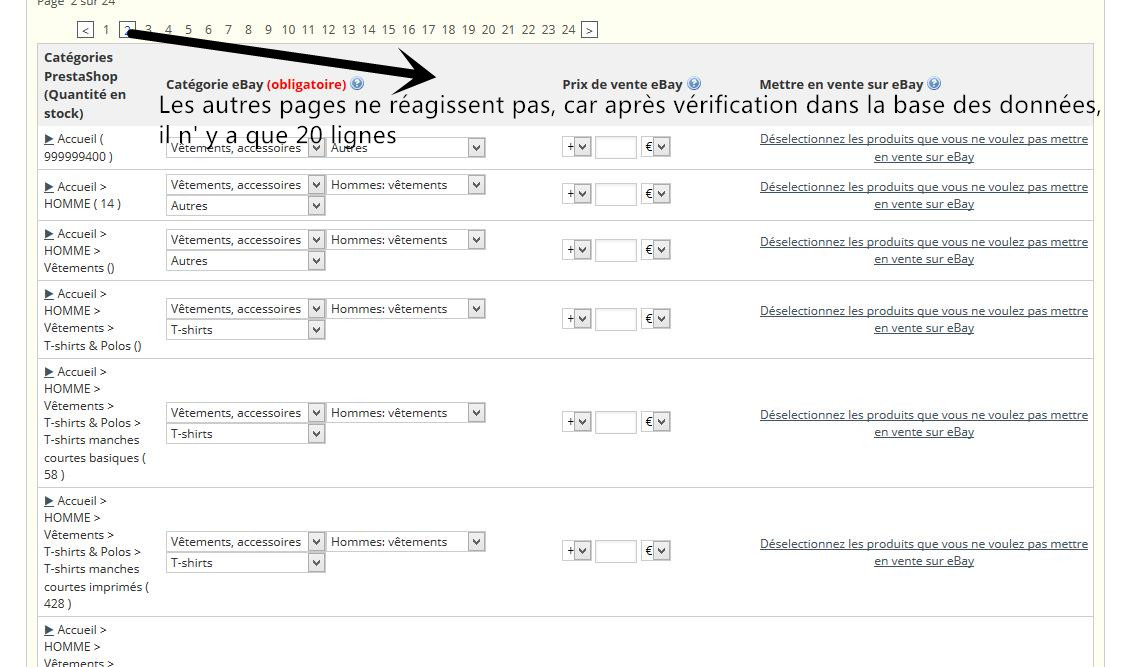
Task: Open help icon next to Catégorie eBay
Action: click(357, 84)
